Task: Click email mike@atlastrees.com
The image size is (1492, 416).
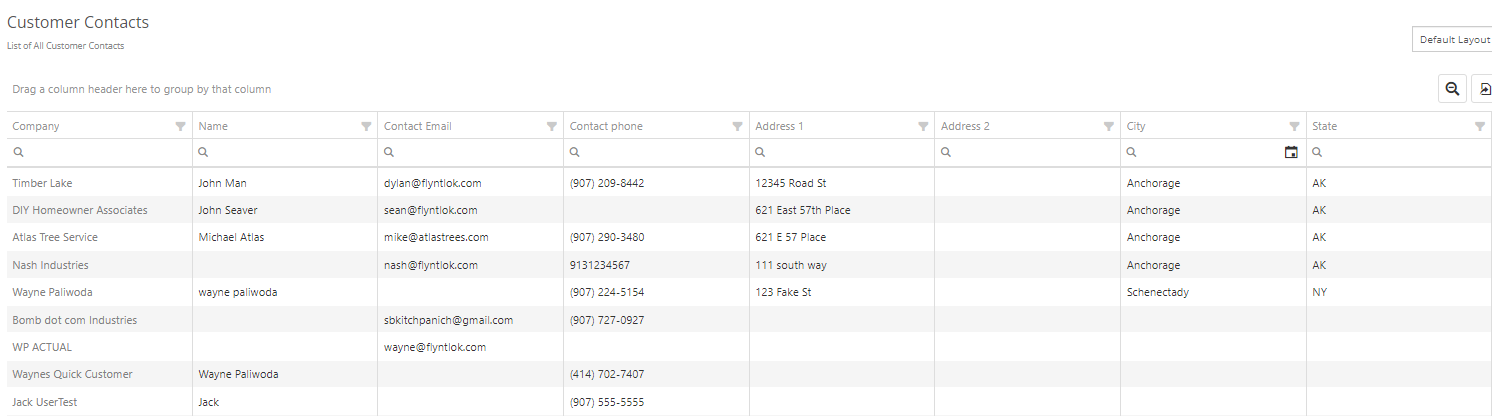Action: 436,237
